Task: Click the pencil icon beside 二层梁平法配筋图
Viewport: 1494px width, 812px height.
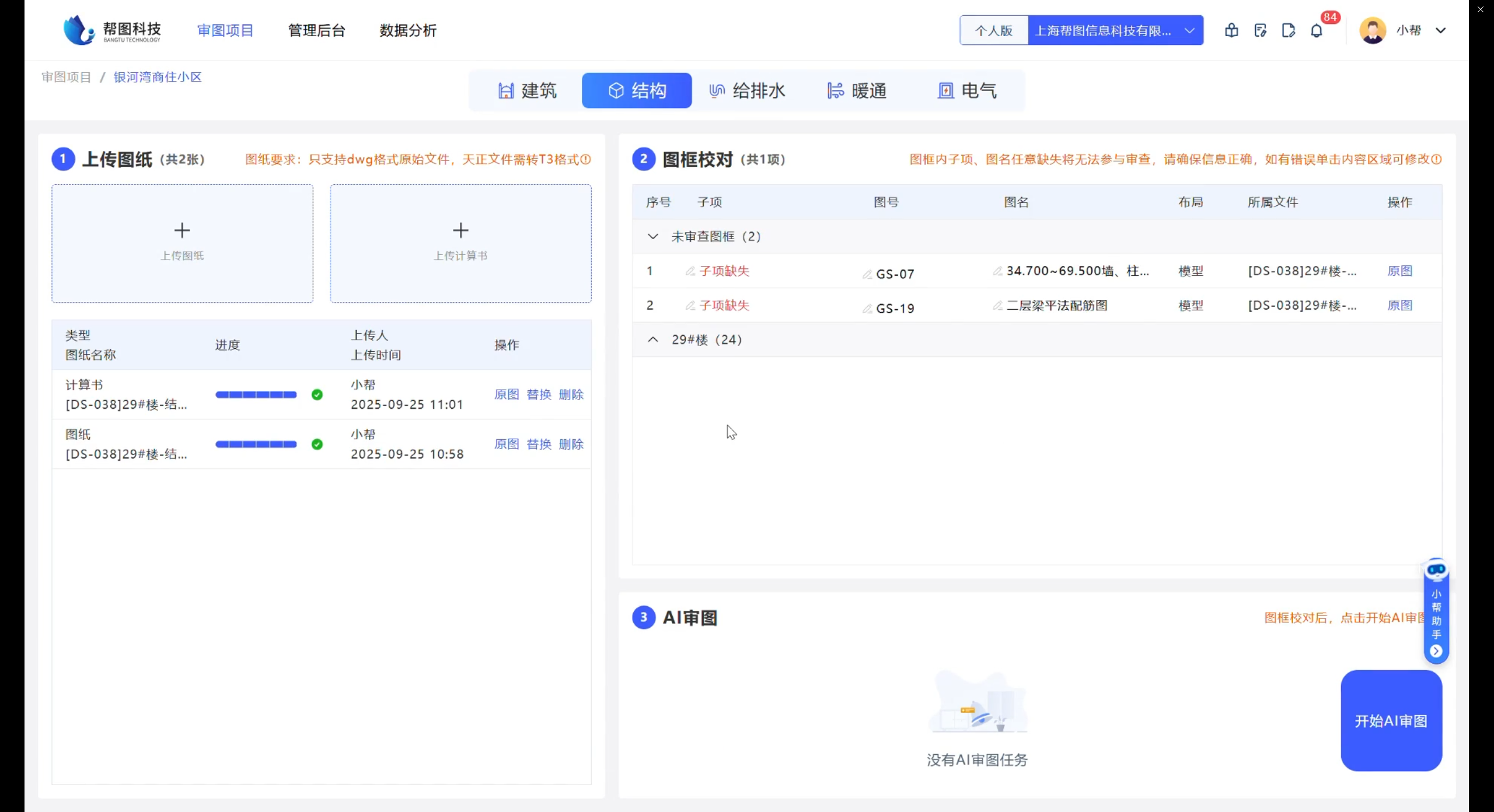Action: (997, 305)
